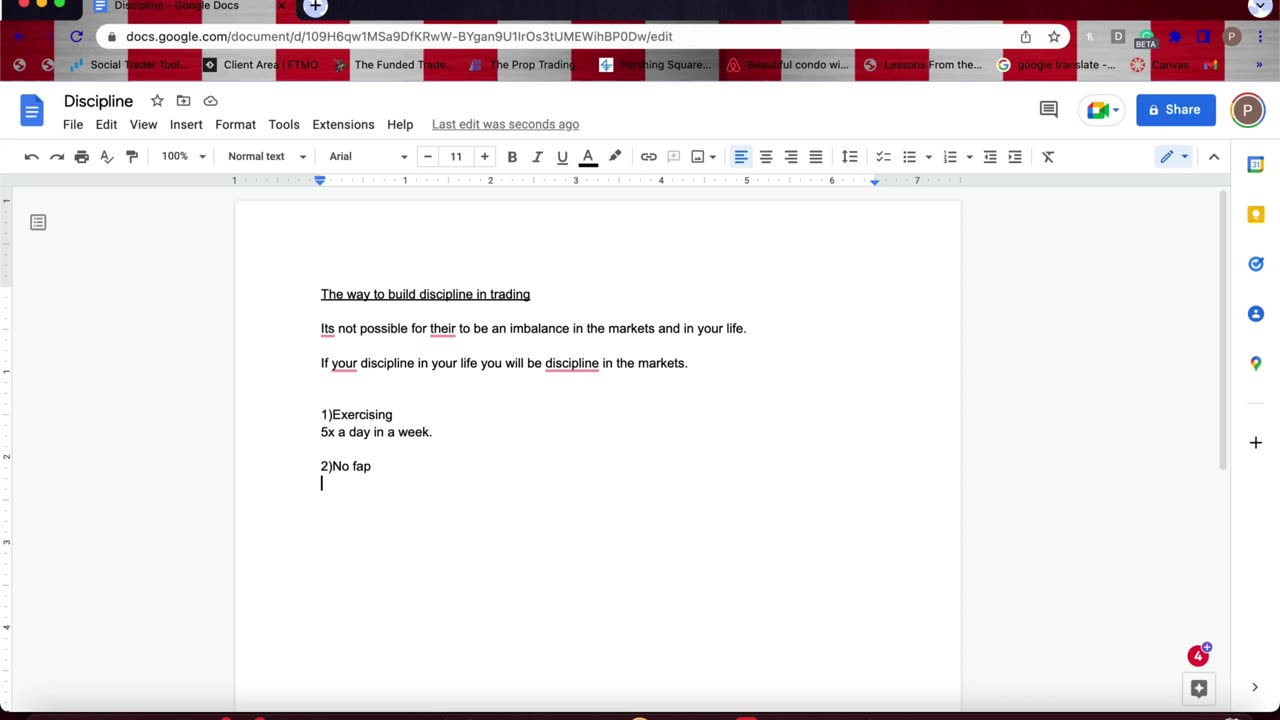This screenshot has width=1280, height=720.
Task: Hide the menus with the collapse chevron
Action: tap(1214, 157)
